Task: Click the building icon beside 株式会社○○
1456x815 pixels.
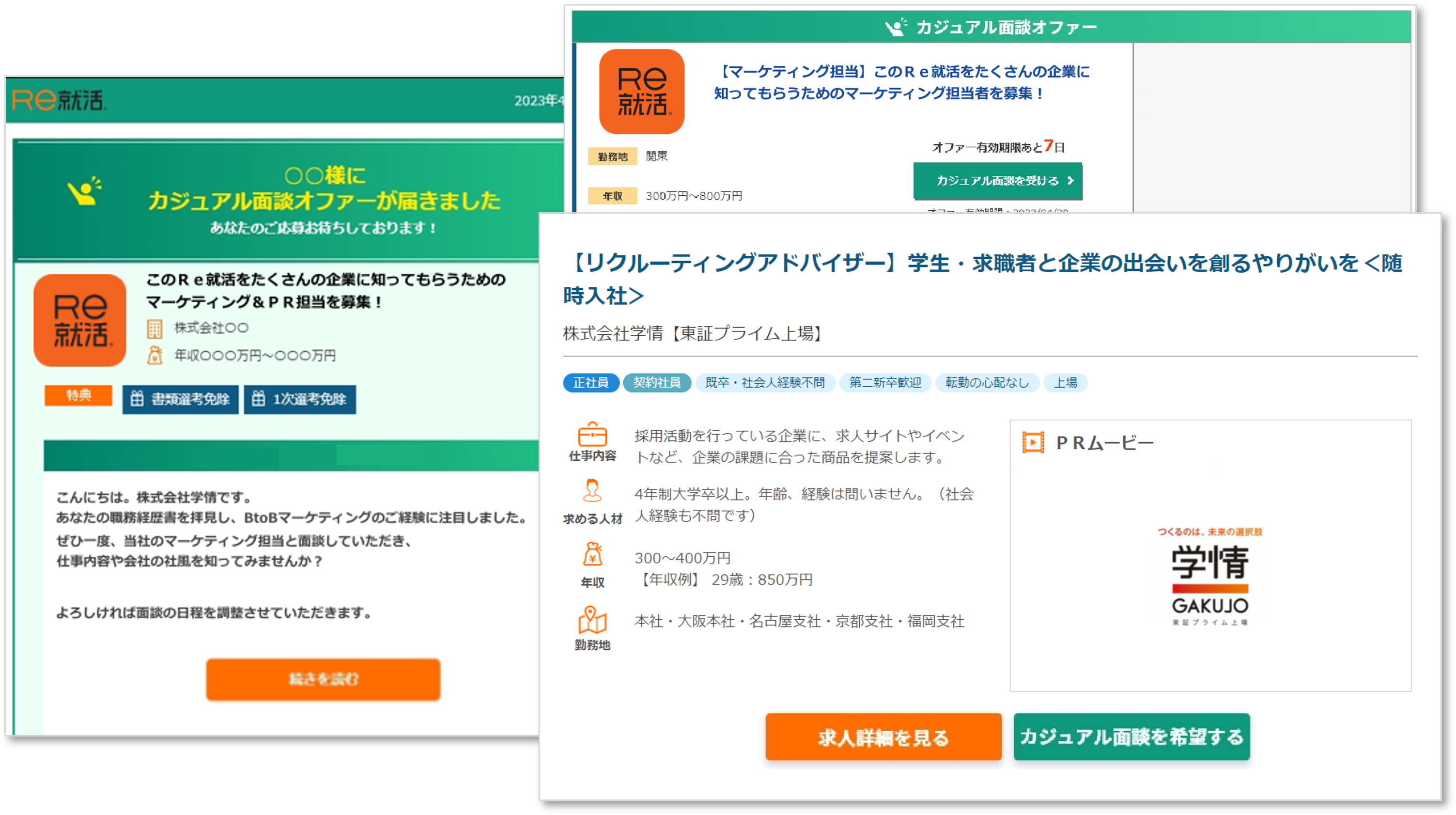Action: click(x=155, y=329)
